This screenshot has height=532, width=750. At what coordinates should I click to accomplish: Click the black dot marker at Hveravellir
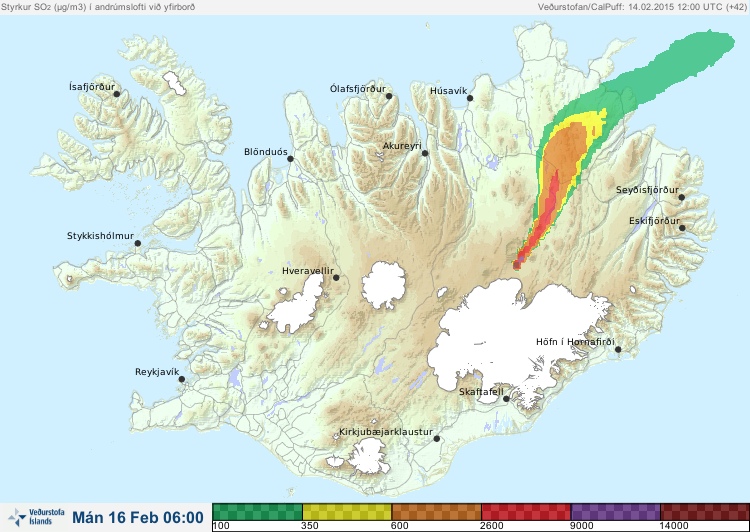(x=336, y=277)
